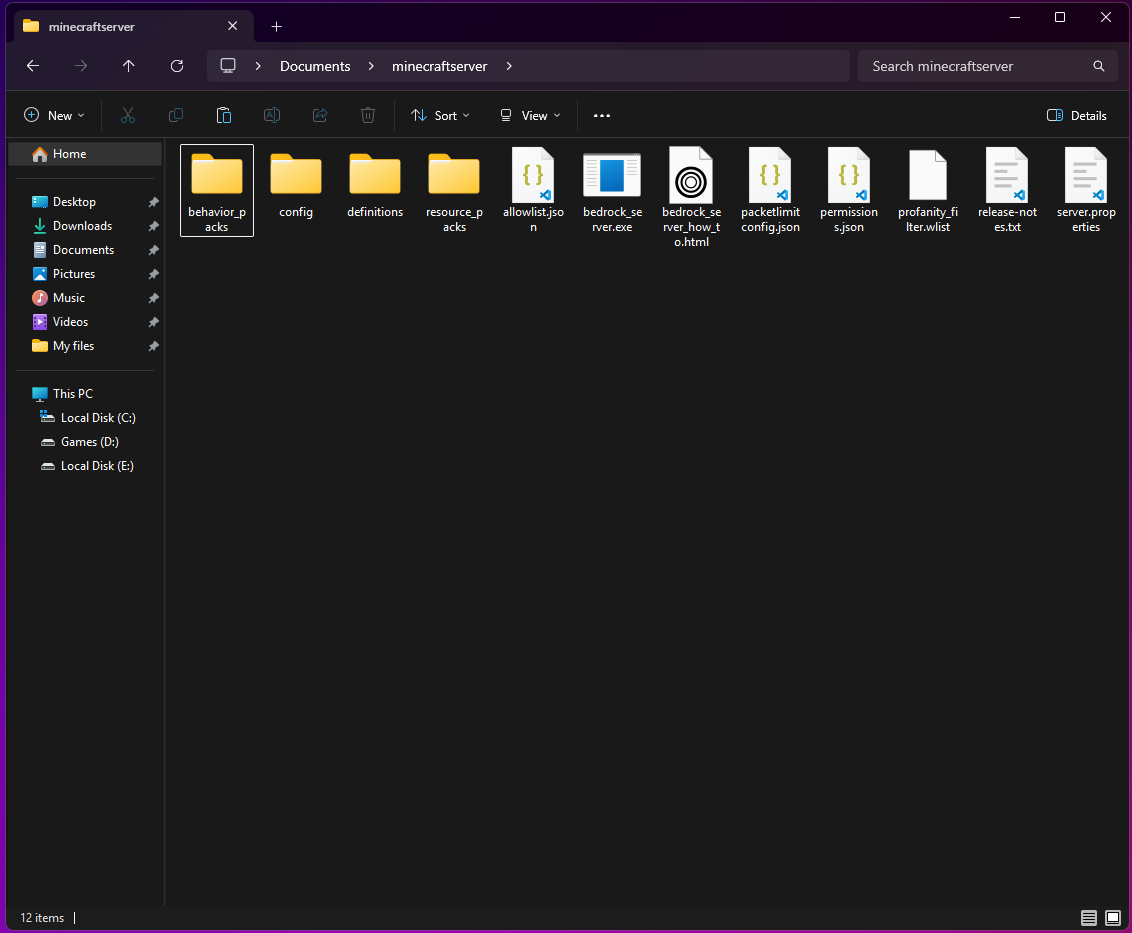Click the Refresh icon in navigation bar

point(177,66)
